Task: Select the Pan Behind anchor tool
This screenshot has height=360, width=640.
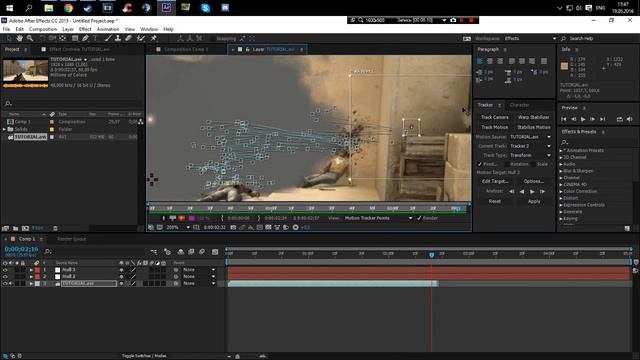Action: [x=62, y=38]
